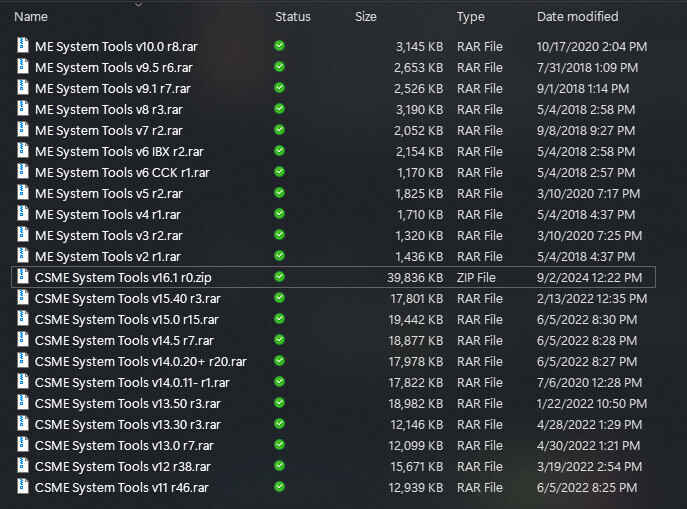Select ME System Tools v6 CCK r1.rar
This screenshot has width=687, height=509.
tap(122, 173)
